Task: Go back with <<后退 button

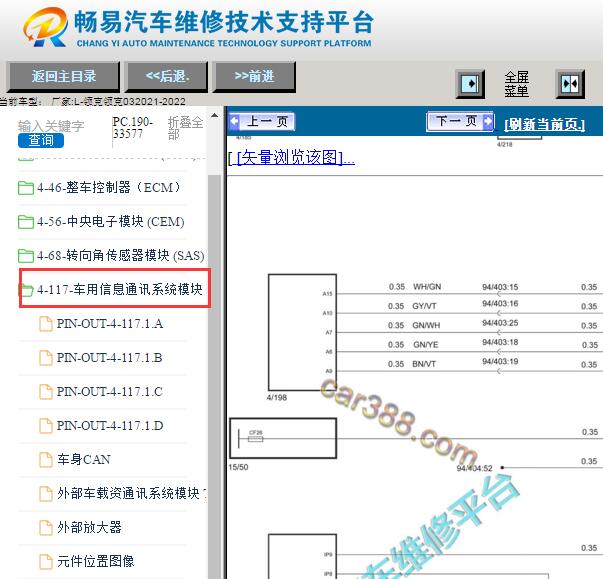Action: click(x=167, y=77)
